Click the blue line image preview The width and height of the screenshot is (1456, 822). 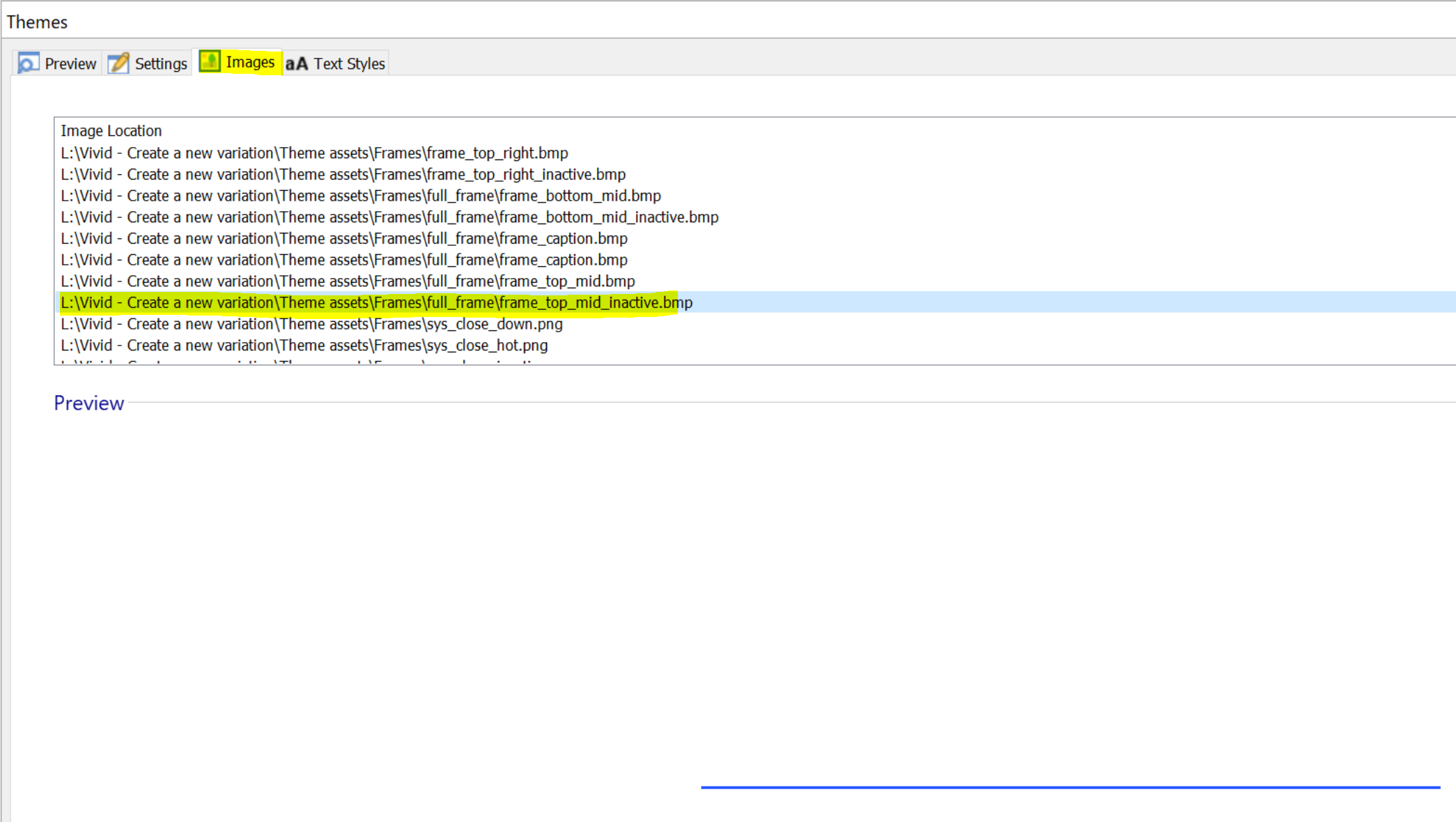1071,787
